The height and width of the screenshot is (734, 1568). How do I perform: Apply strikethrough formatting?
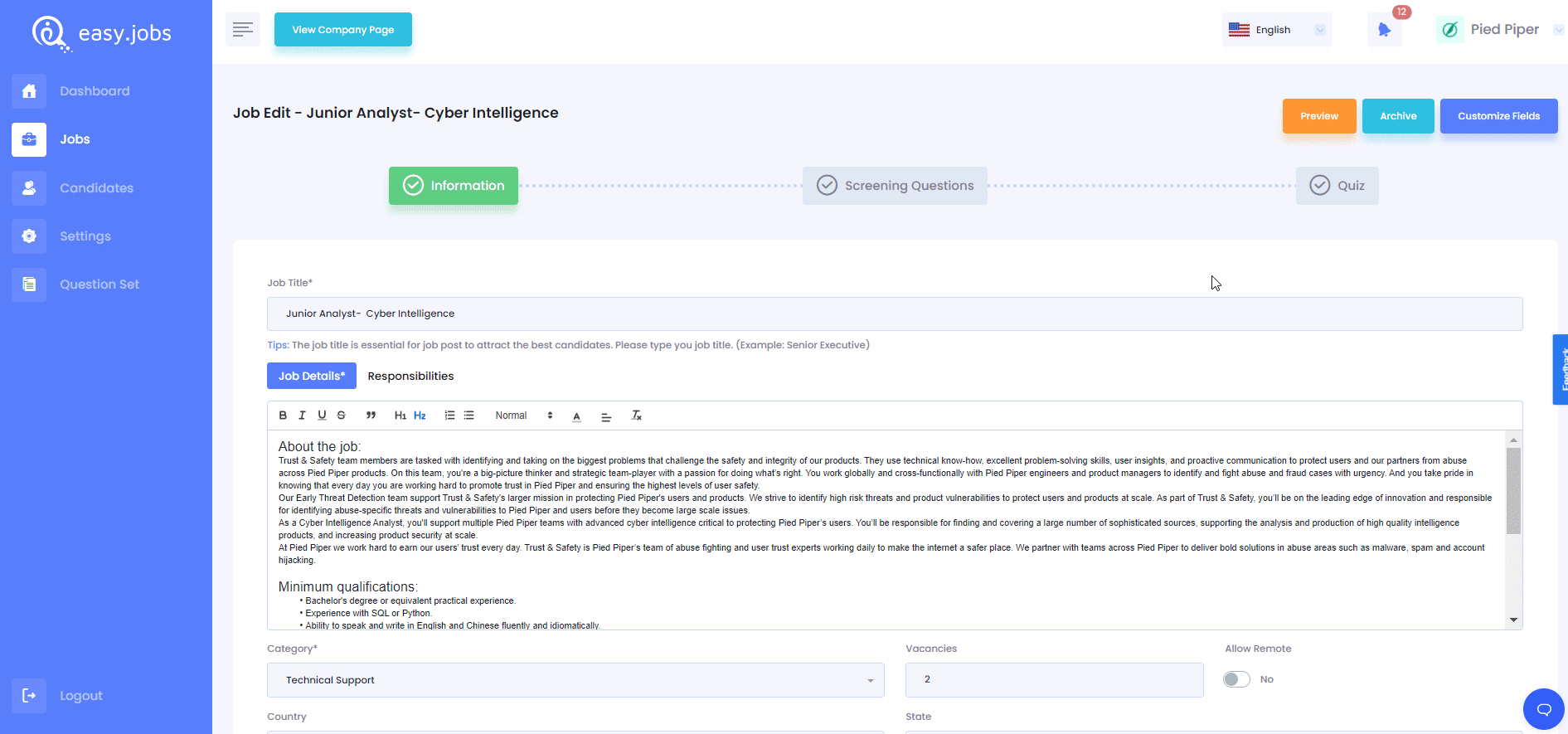pyautogui.click(x=341, y=416)
